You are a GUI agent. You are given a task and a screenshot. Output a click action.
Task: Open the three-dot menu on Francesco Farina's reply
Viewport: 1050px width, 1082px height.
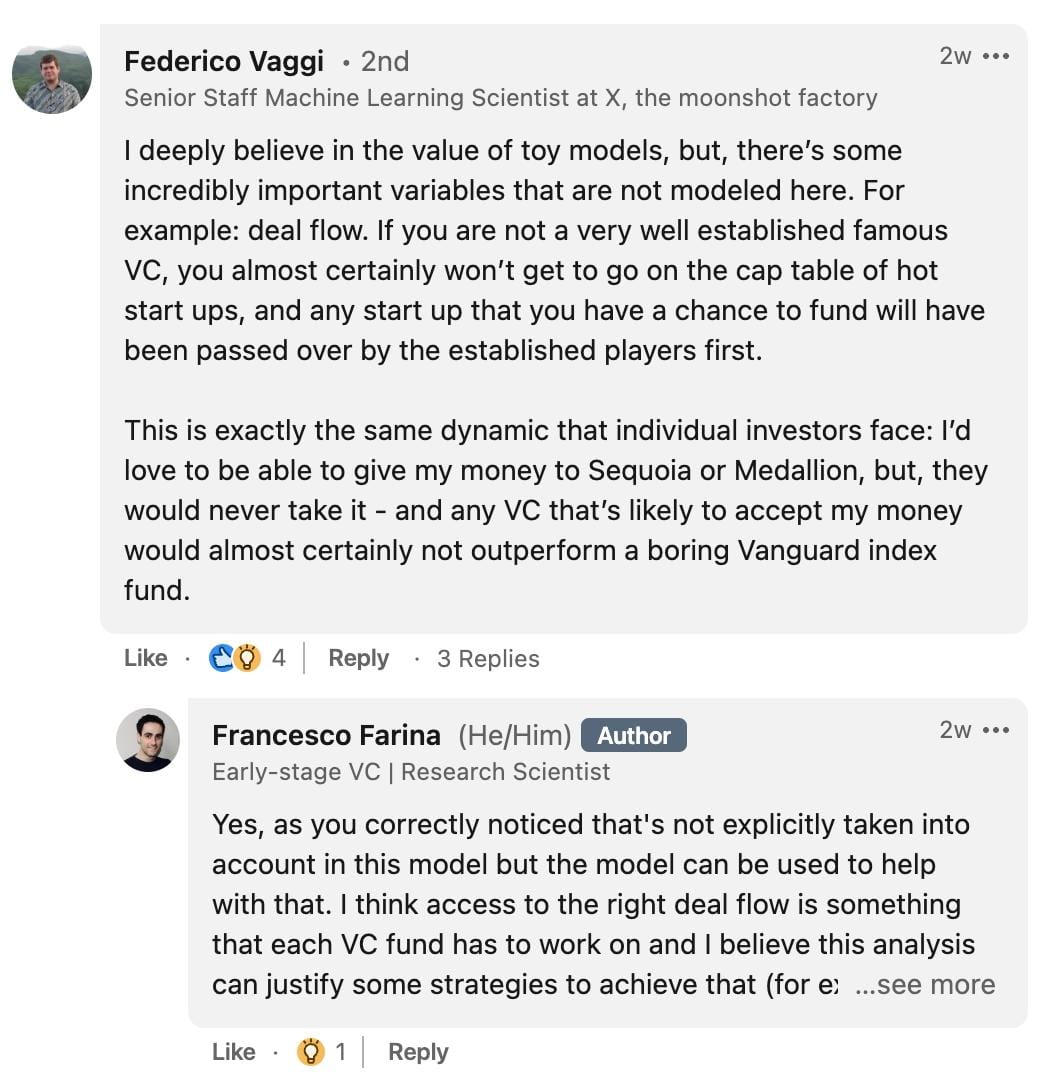996,730
